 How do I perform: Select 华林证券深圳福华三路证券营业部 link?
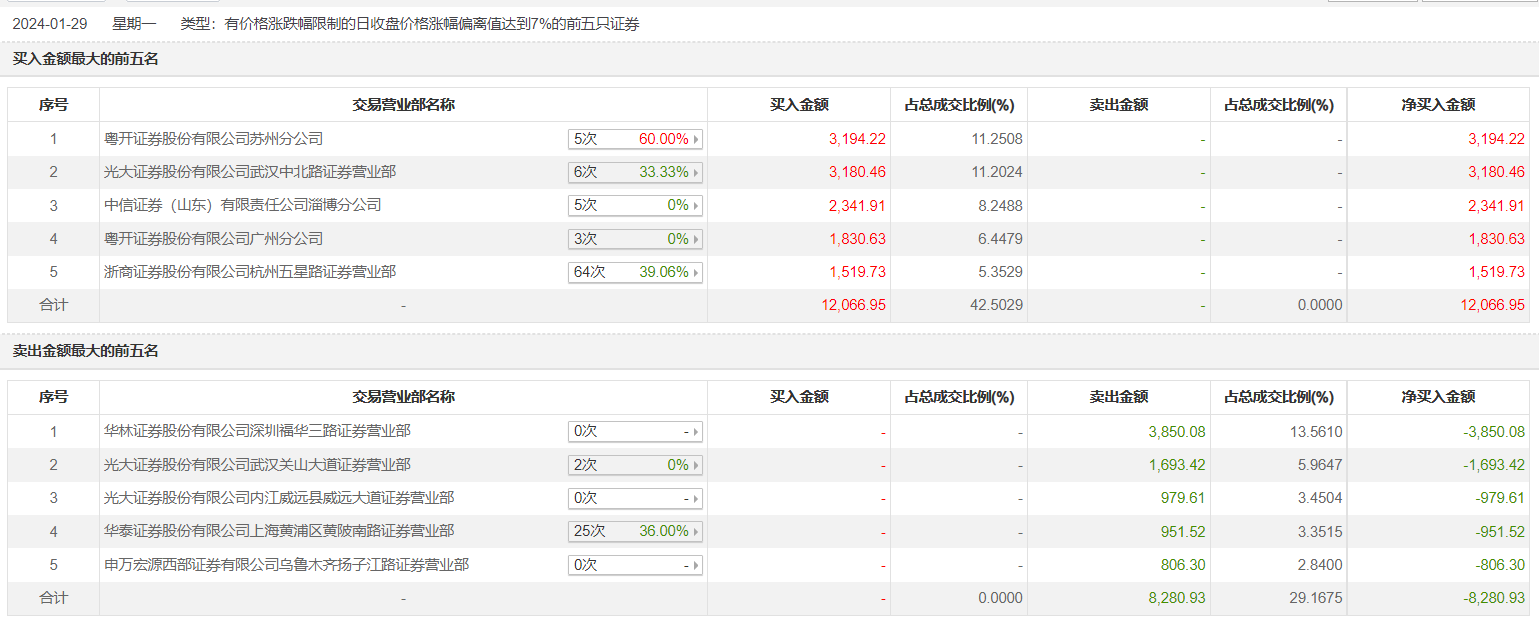(x=257, y=432)
